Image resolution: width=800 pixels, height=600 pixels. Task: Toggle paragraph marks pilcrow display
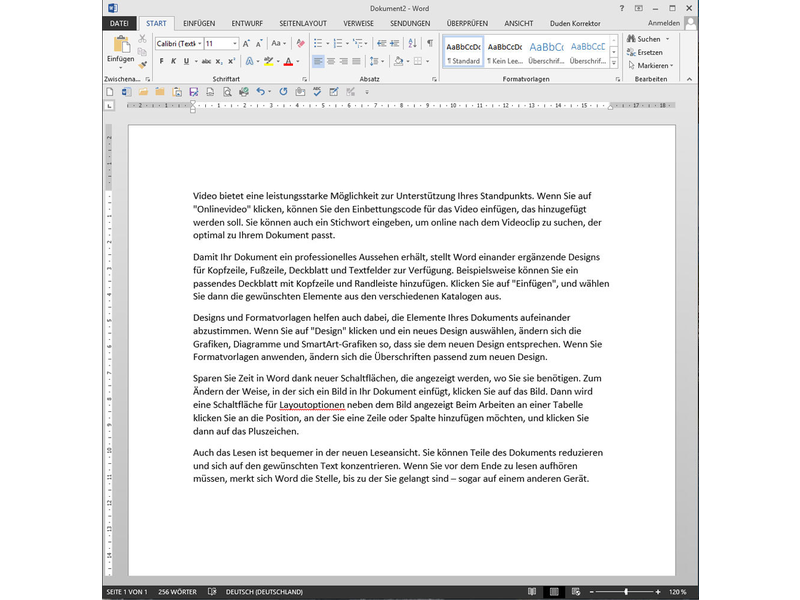[x=430, y=44]
